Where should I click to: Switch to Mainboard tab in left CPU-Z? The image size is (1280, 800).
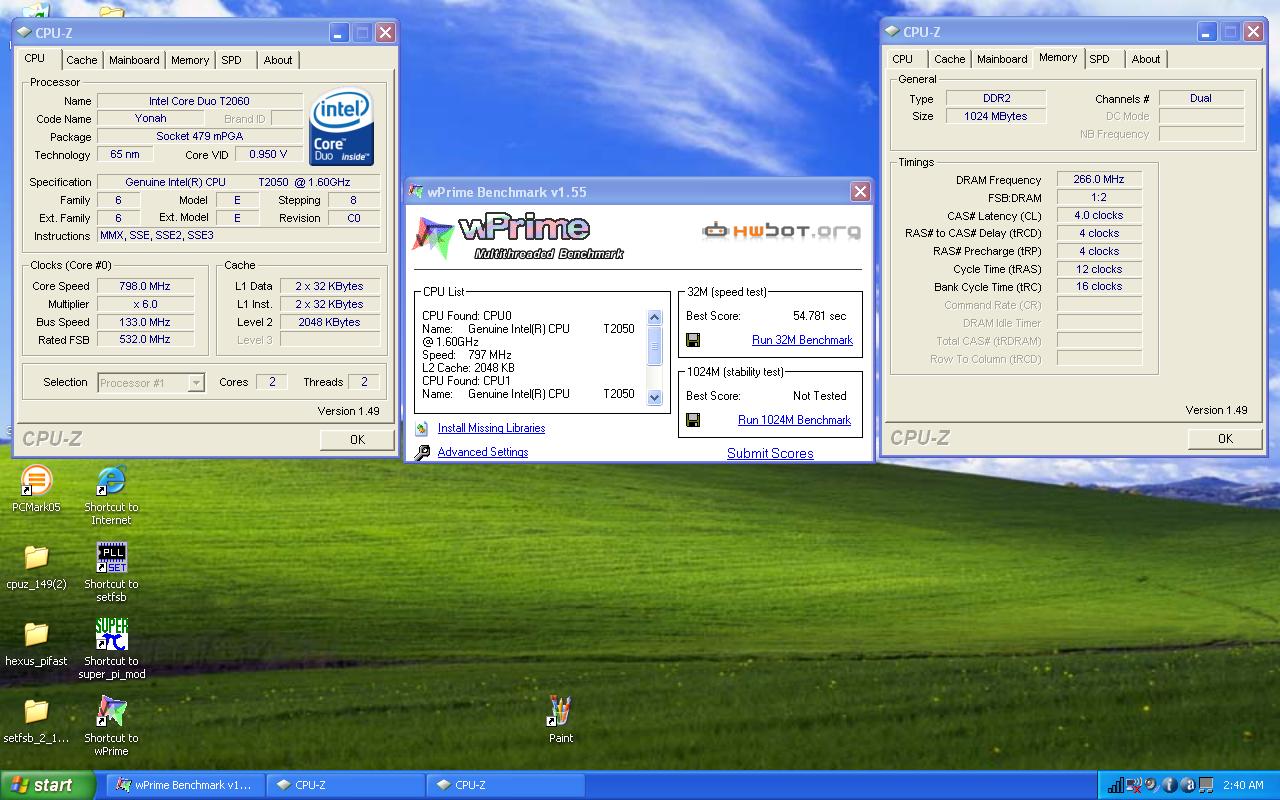click(x=134, y=60)
